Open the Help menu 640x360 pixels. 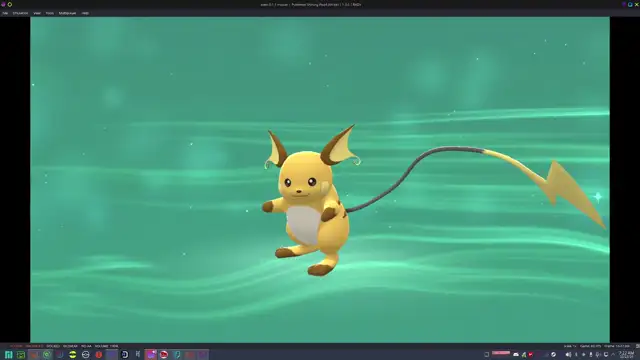point(85,13)
